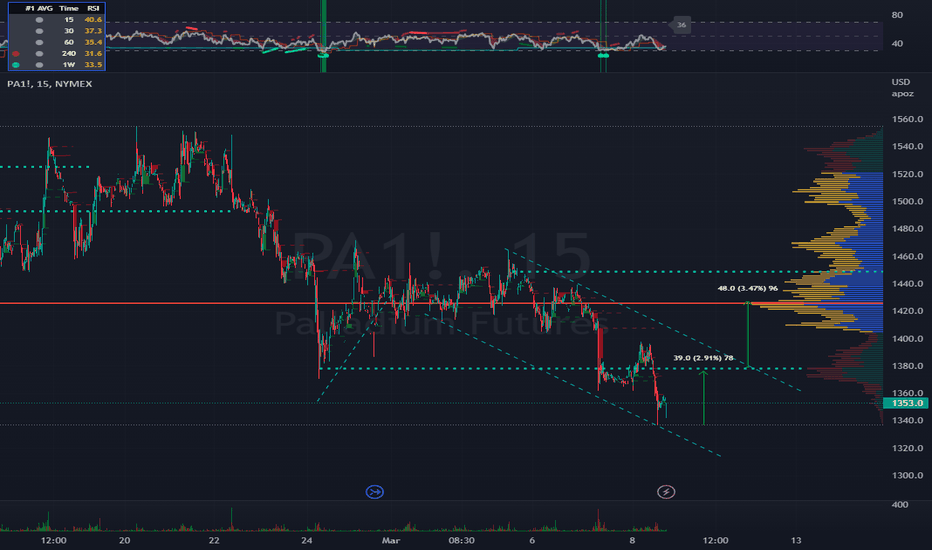Click the 08:30 label on the time axis
Viewport: 932px width, 550px height.
coord(461,540)
